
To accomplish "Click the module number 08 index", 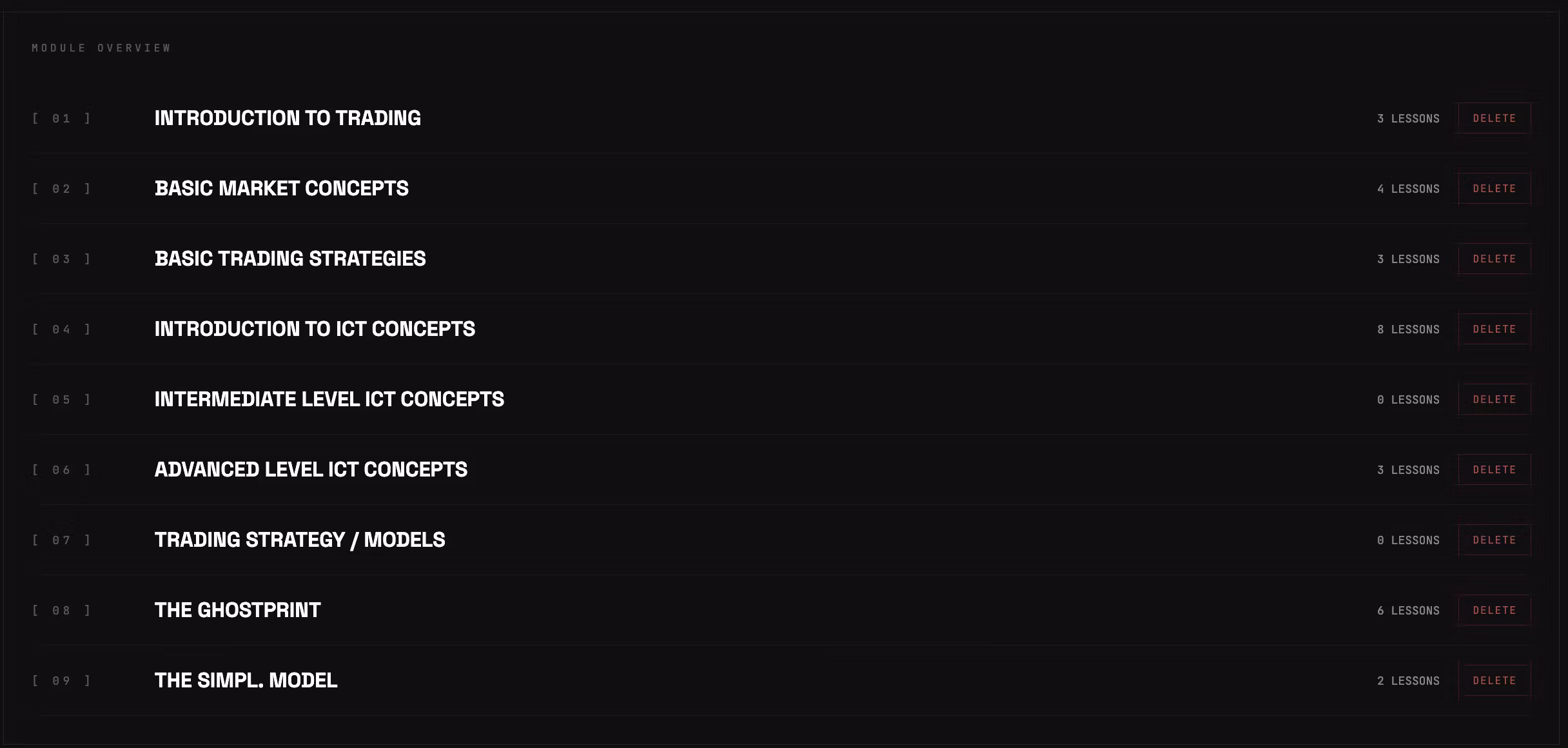I will click(61, 611).
